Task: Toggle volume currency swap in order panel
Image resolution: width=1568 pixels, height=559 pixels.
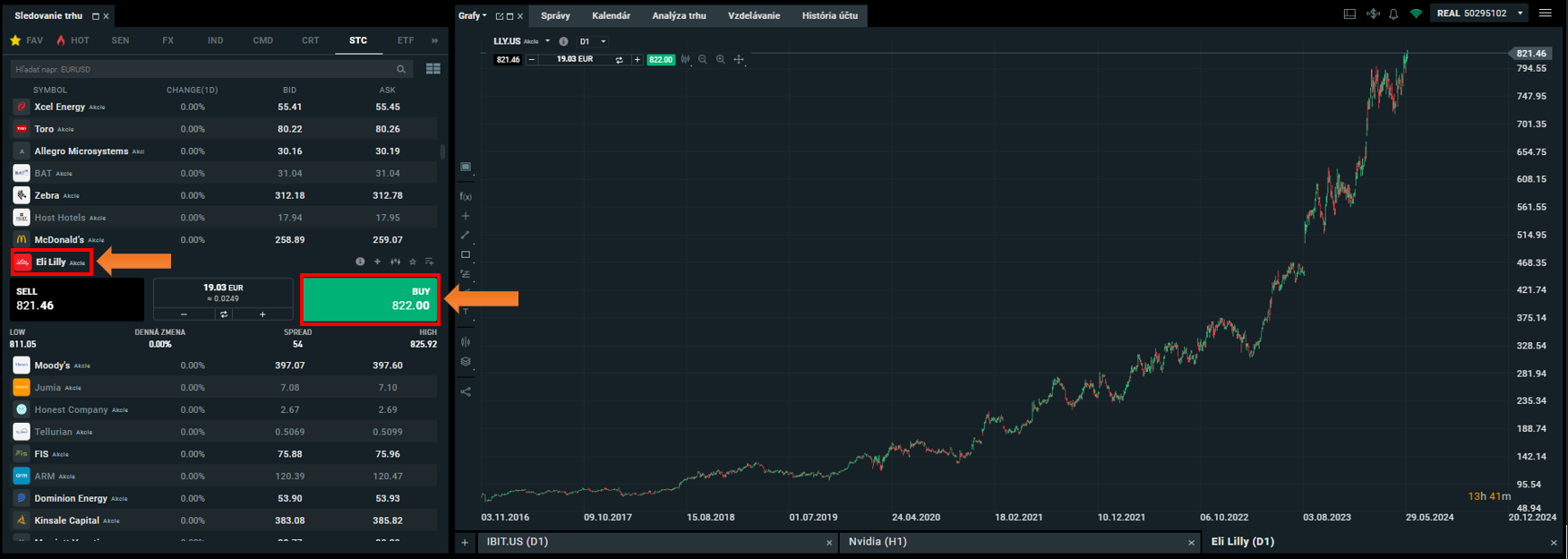Action: coord(224,314)
